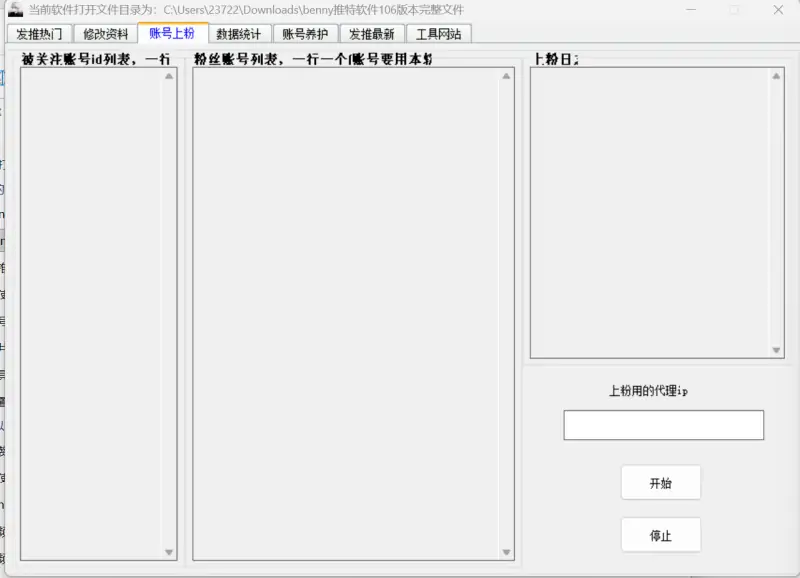Go to the 数据统计 tab
Image resolution: width=800 pixels, height=578 pixels.
pyautogui.click(x=238, y=34)
